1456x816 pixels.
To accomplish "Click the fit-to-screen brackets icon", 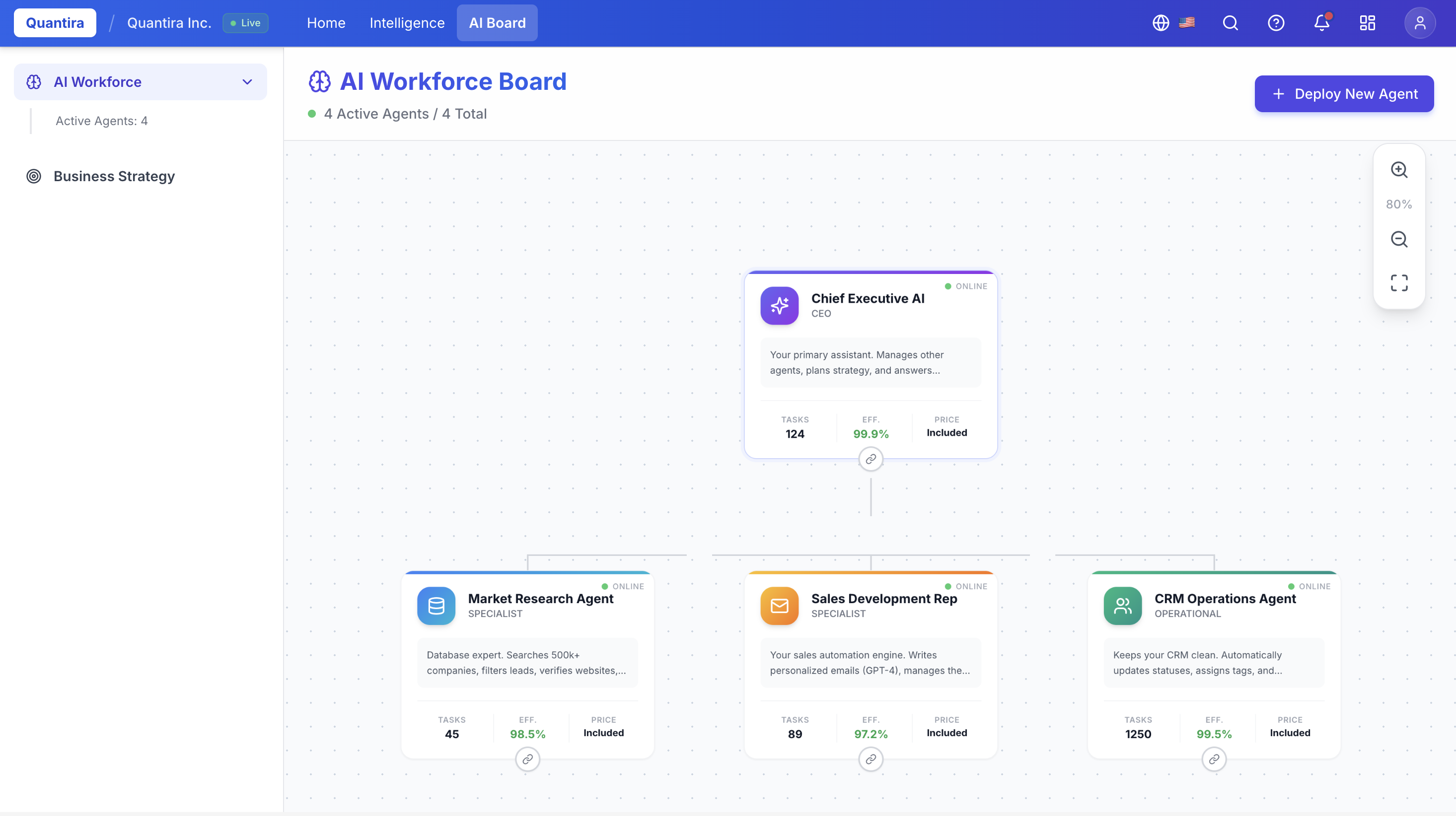I will [x=1399, y=282].
